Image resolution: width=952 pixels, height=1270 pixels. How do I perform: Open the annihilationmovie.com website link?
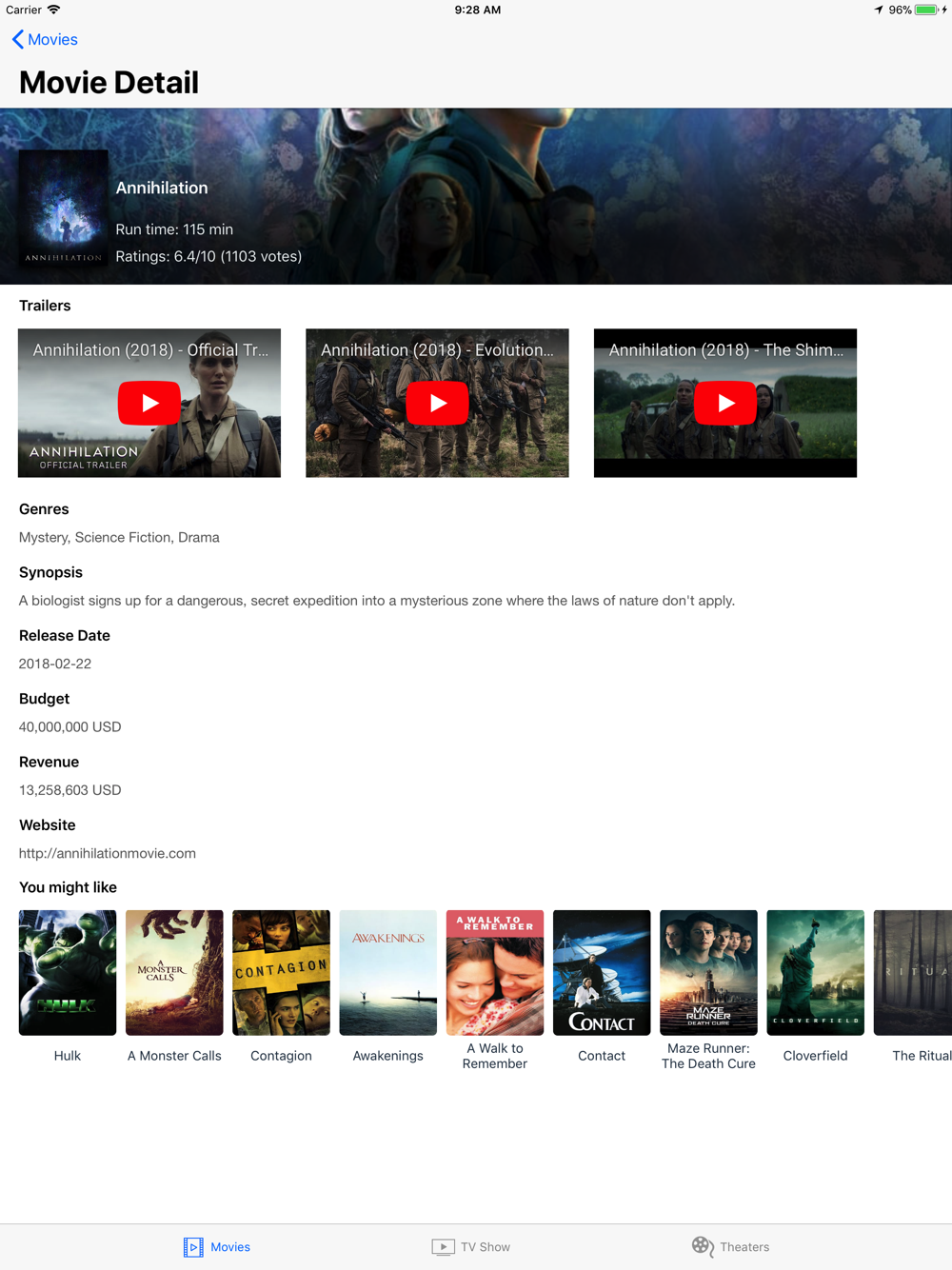pyautogui.click(x=108, y=853)
